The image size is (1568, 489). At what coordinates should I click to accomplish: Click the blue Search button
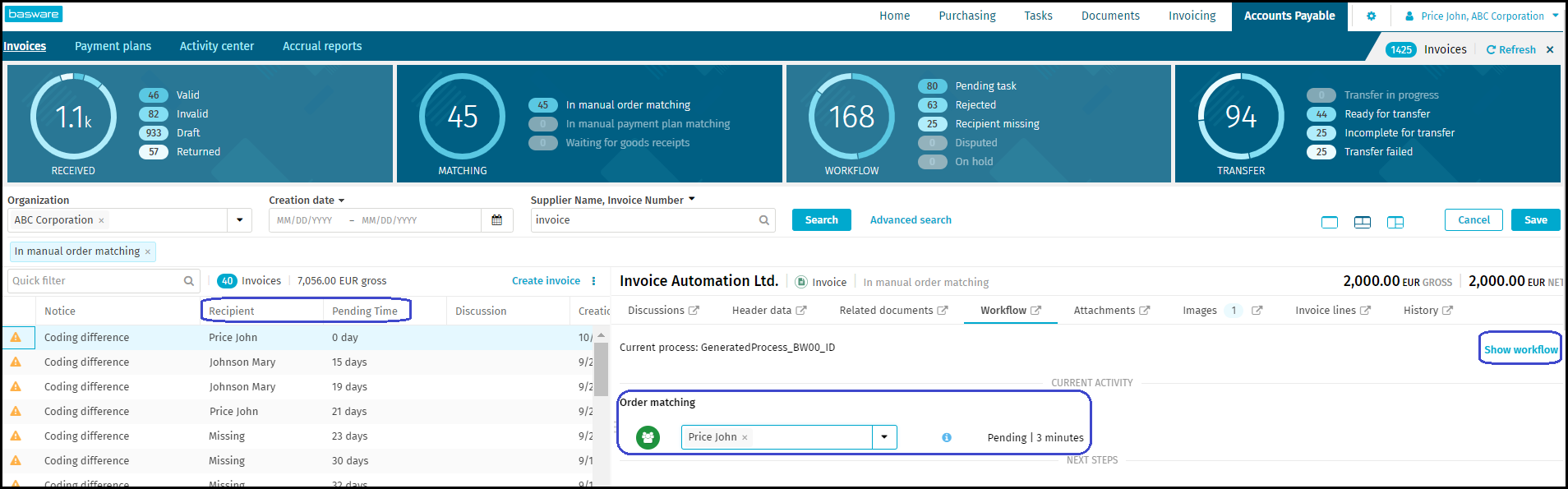(x=821, y=220)
